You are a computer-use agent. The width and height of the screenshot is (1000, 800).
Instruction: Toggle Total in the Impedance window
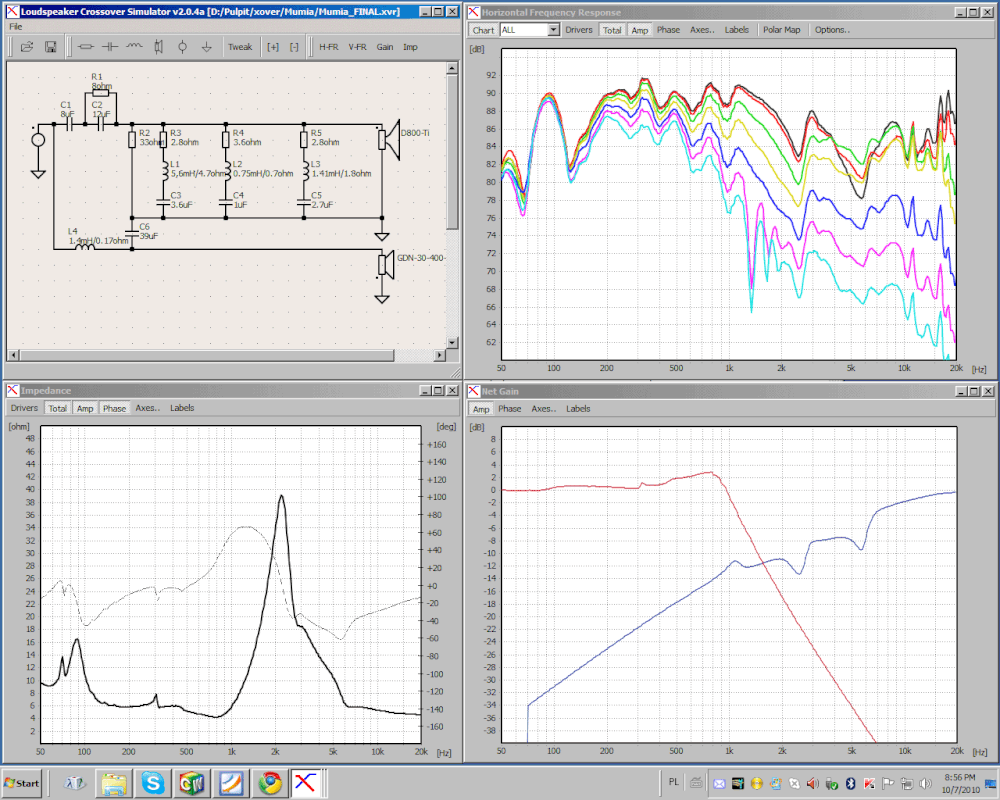[x=57, y=408]
